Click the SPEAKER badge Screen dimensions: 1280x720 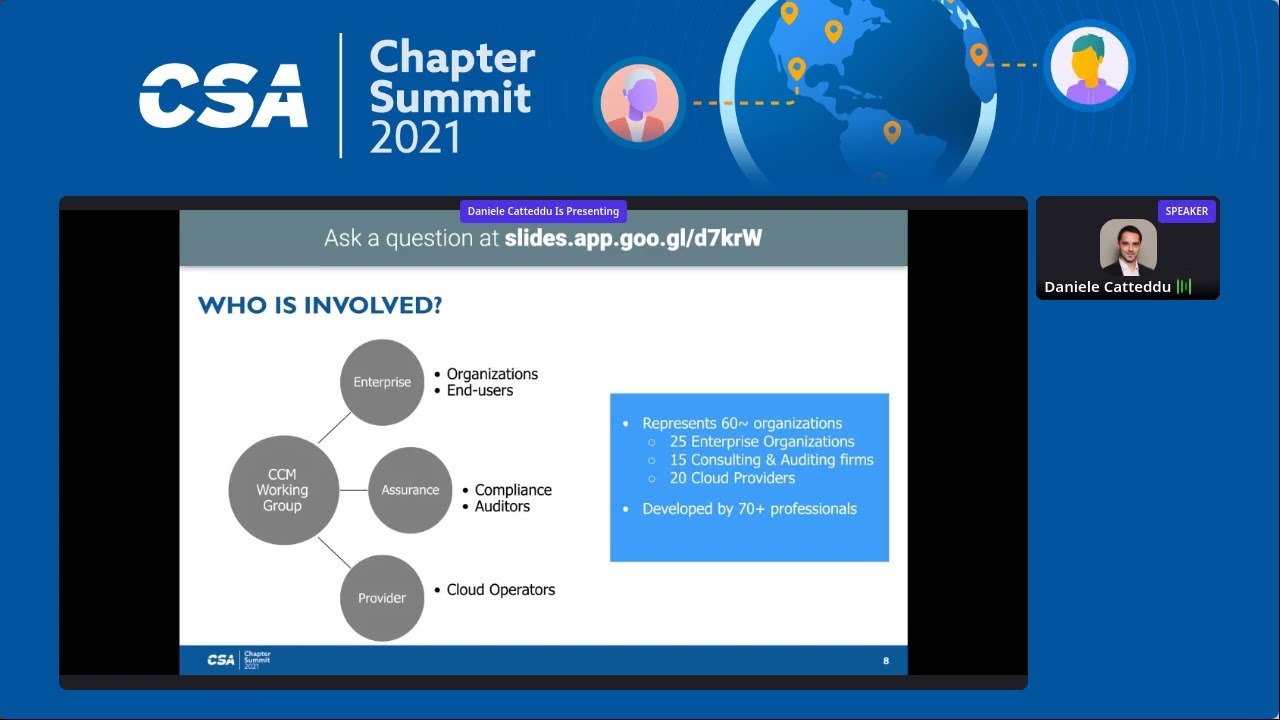[x=1187, y=211]
